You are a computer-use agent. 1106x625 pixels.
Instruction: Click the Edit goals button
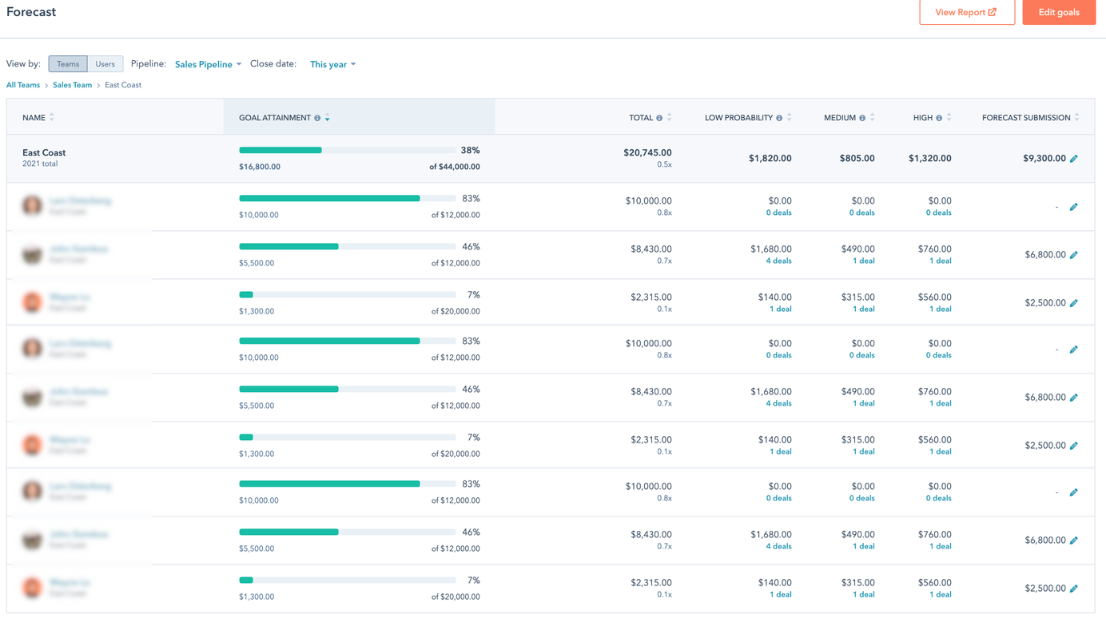1058,12
